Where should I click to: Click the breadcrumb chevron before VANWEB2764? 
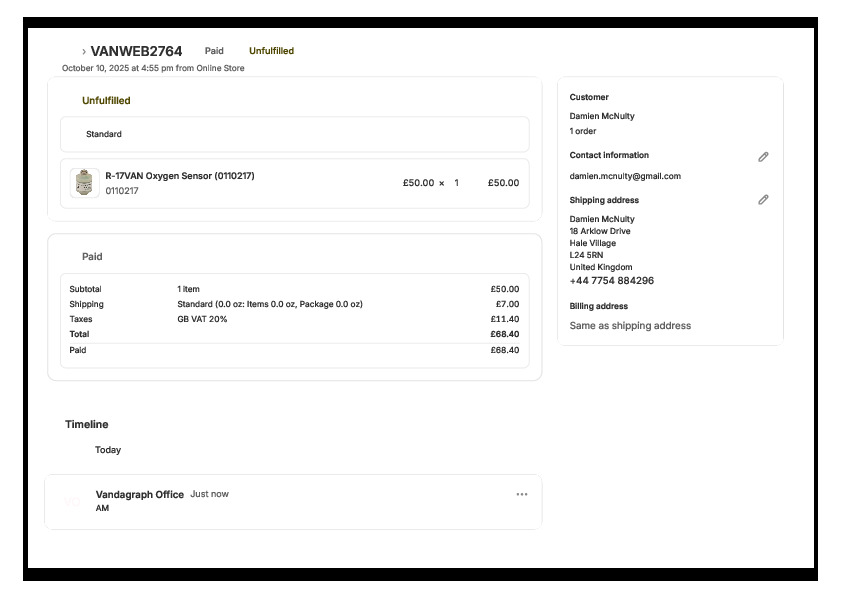click(x=84, y=51)
